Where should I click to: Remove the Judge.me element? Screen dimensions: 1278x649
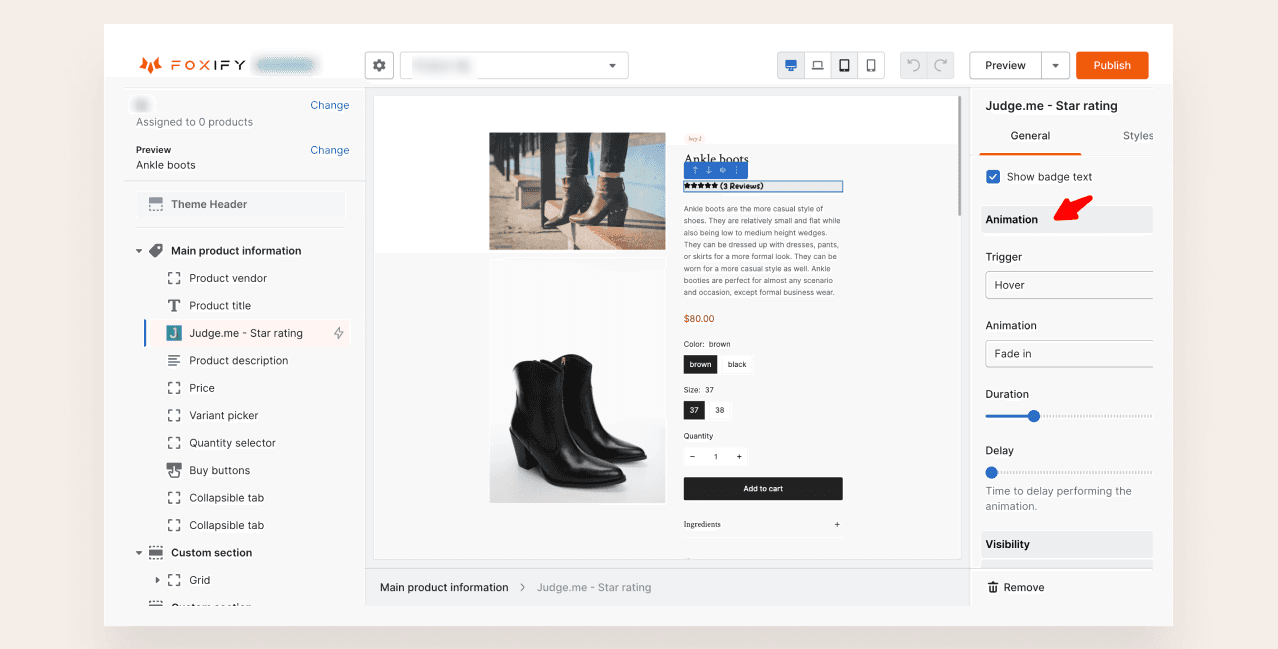1016,588
